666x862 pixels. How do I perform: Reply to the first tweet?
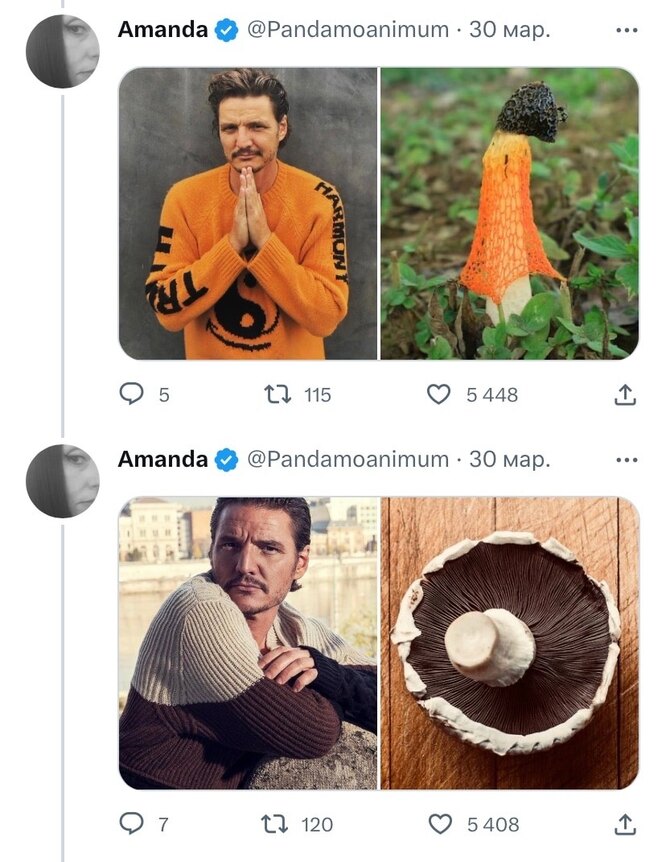[132, 395]
